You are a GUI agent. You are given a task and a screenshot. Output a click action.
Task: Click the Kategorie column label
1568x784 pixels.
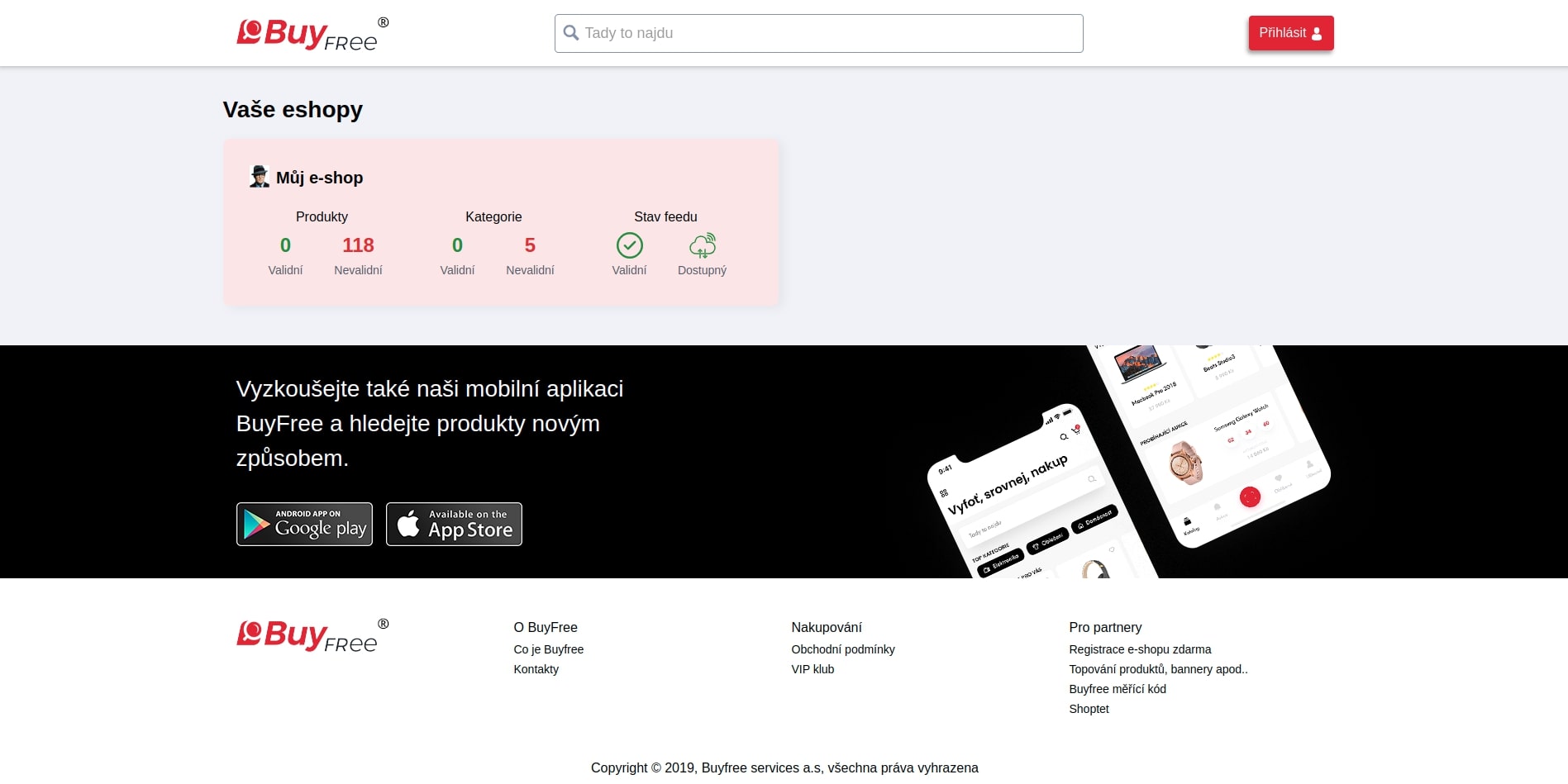[493, 216]
